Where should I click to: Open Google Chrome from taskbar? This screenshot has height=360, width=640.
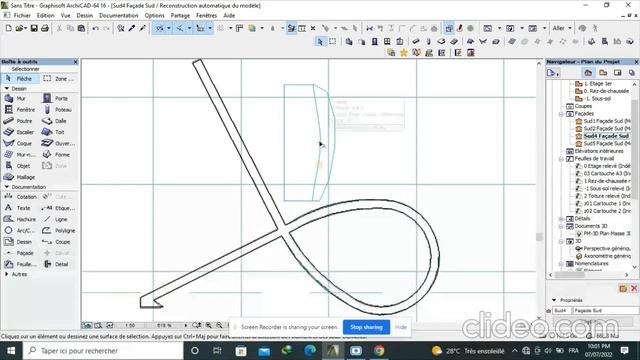pos(379,351)
